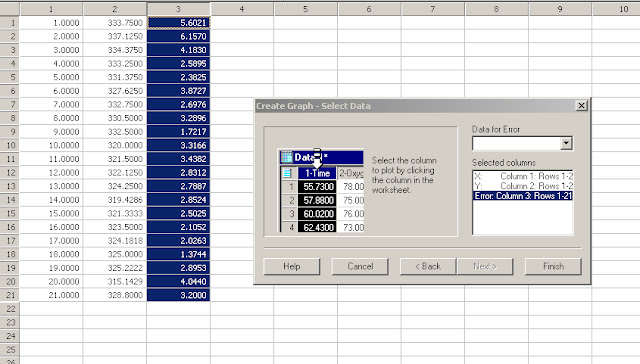Image resolution: width=640 pixels, height=364 pixels.
Task: Click cell containing 325.2222
Action: [x=115, y=268]
